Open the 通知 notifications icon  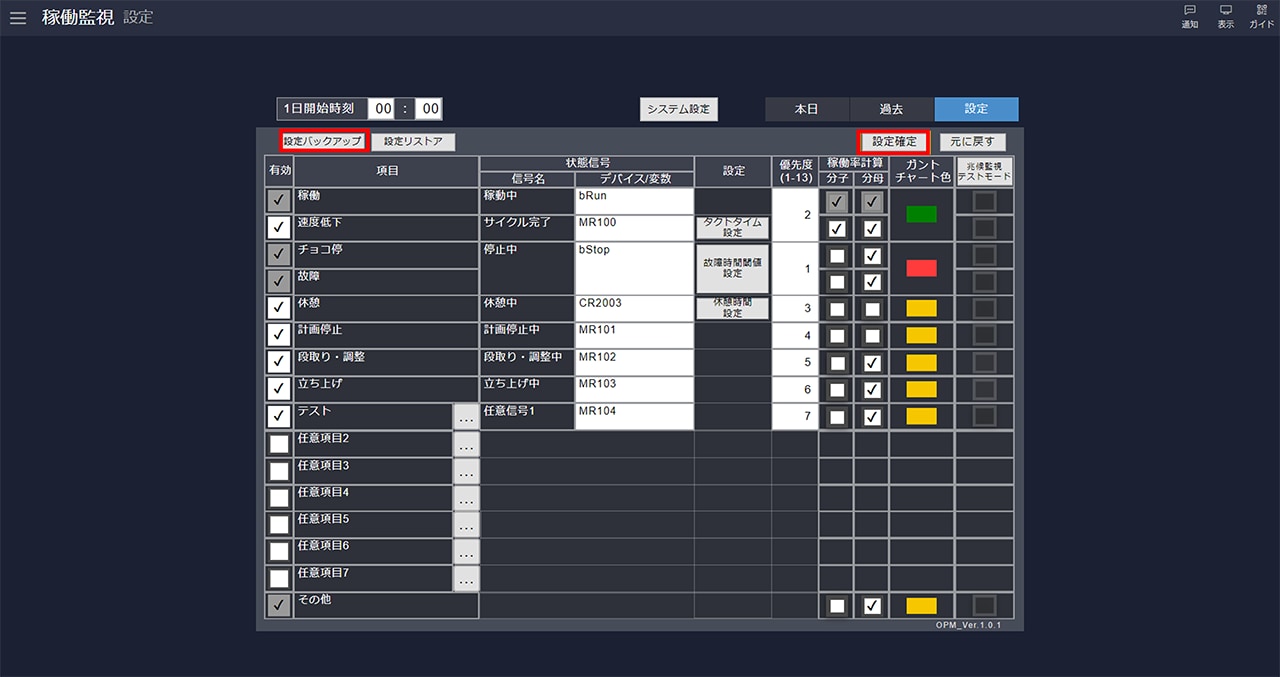tap(1190, 16)
